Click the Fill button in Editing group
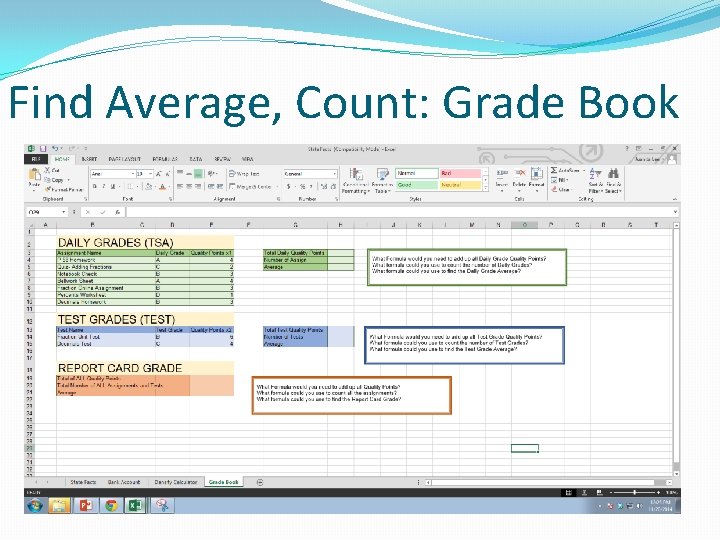The width and height of the screenshot is (720, 540). pos(560,180)
